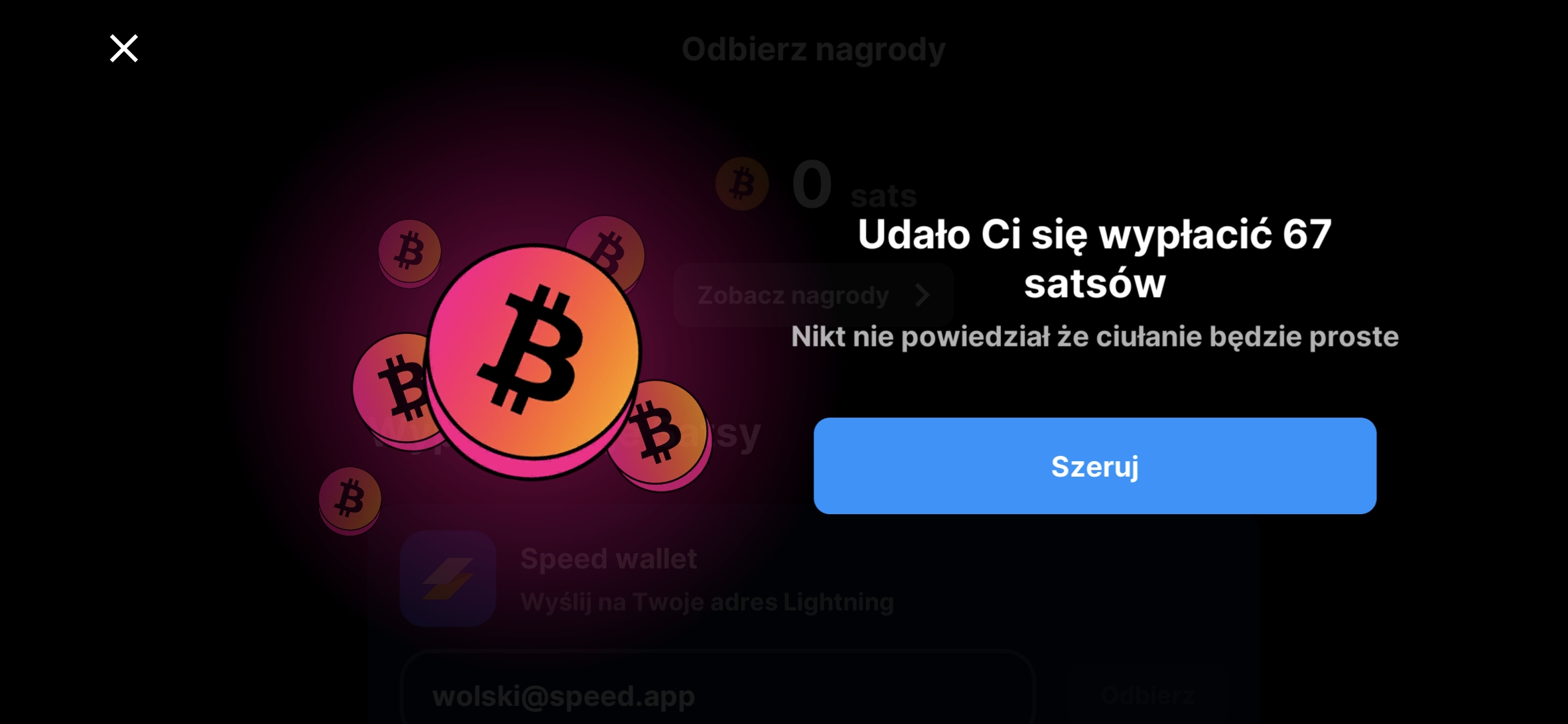
Task: Click the Wyślij na Twoje adres Lightning text
Action: [707, 602]
